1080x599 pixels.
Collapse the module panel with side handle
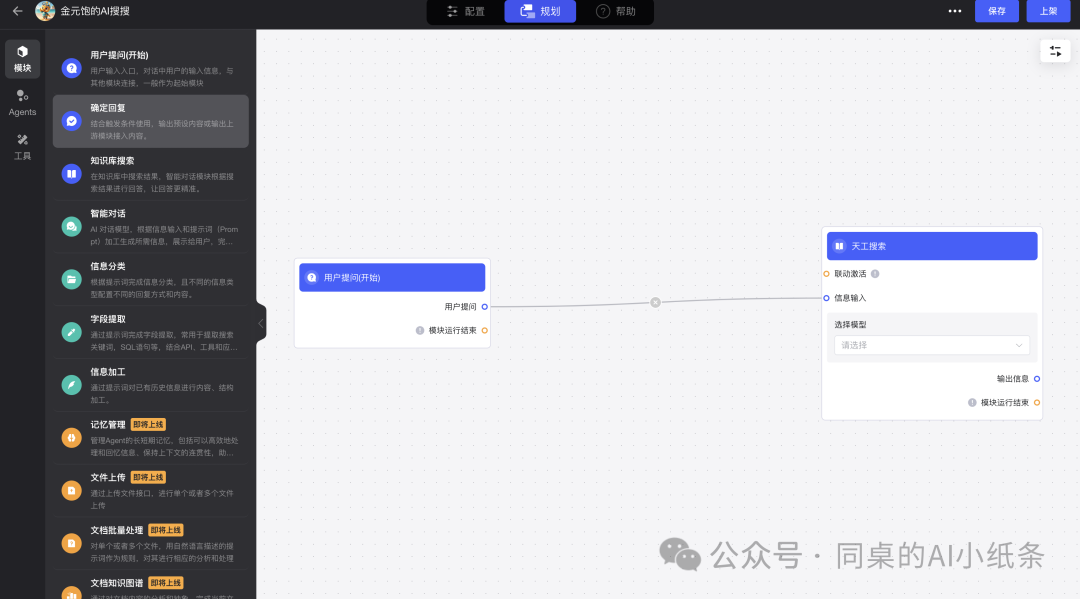point(261,323)
